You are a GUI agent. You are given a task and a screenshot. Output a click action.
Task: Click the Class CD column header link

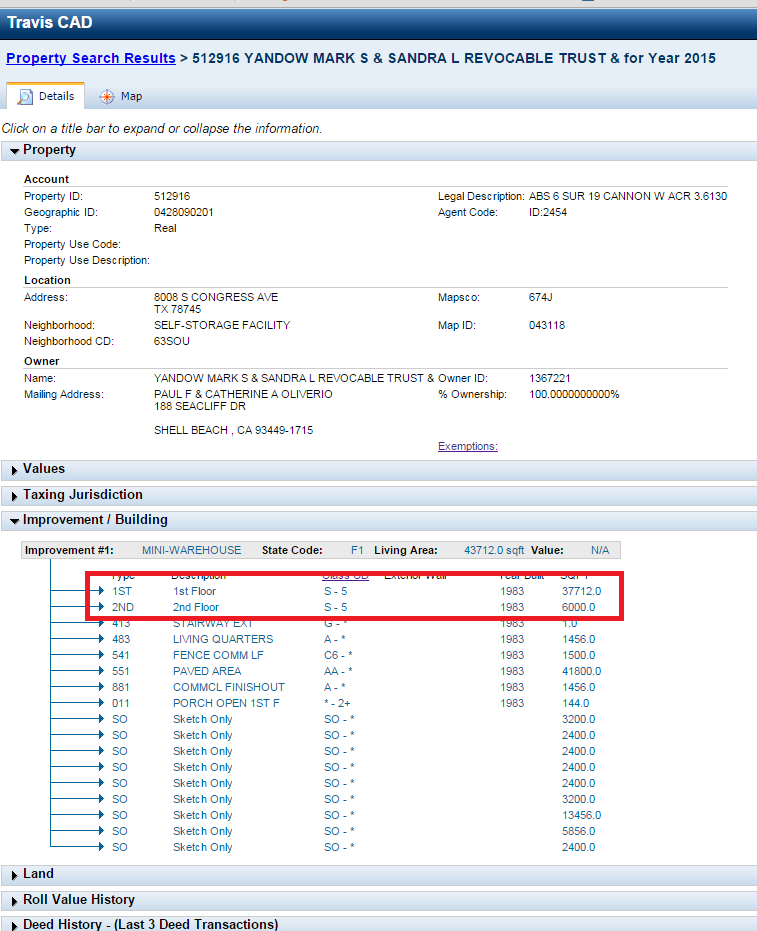point(345,575)
